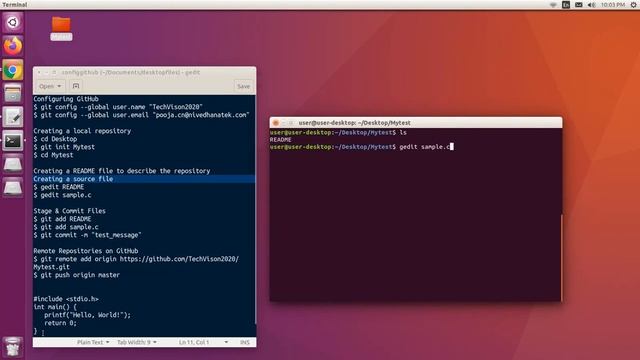The width and height of the screenshot is (640, 360).
Task: Click the '$ cd Mytest' line
Action: click(53, 155)
